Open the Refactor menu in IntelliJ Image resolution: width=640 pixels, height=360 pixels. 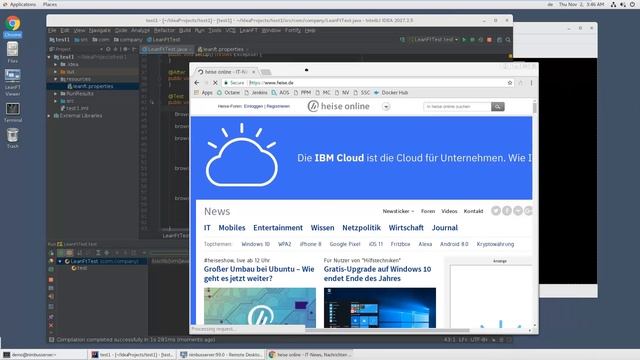(164, 31)
